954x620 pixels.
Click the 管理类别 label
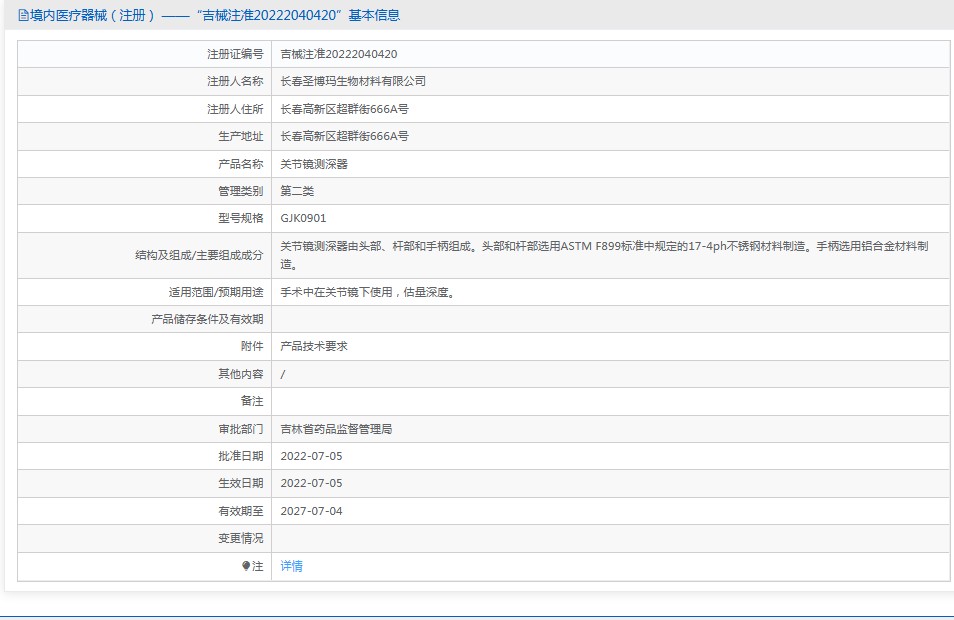240,191
